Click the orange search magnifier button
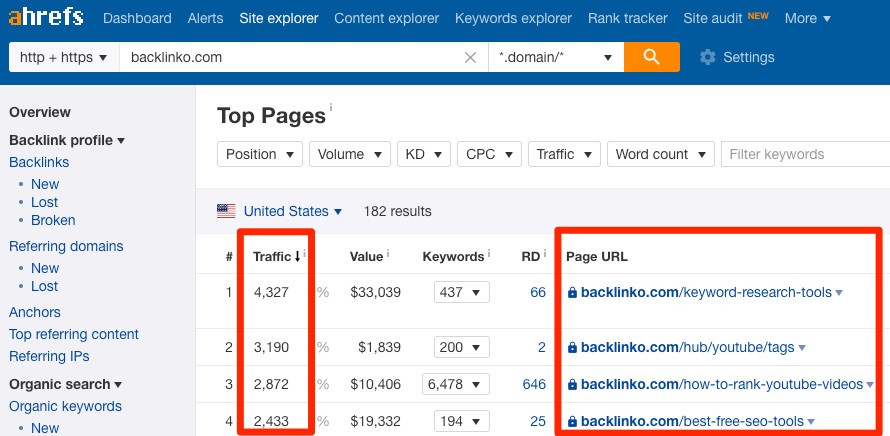 tap(651, 57)
